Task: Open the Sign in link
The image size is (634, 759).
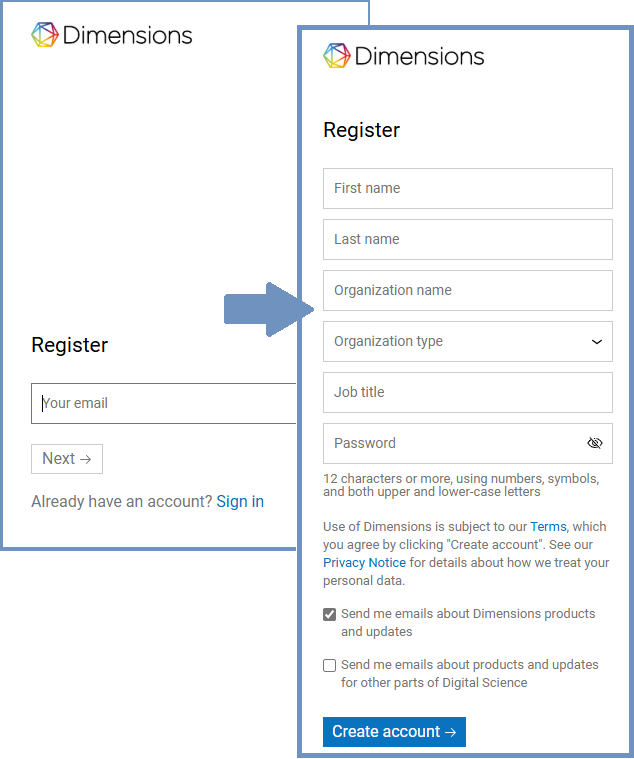Action: 240,501
